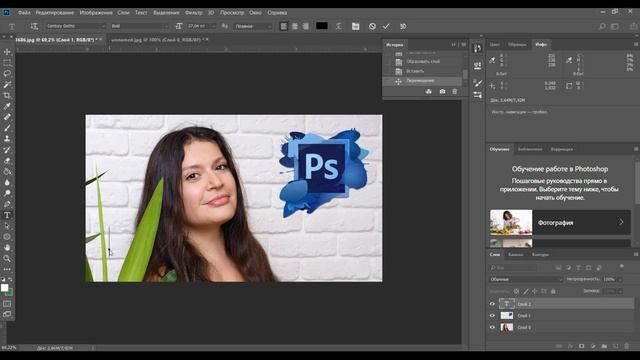Select the Rectangular Marquee tool

click(x=7, y=63)
